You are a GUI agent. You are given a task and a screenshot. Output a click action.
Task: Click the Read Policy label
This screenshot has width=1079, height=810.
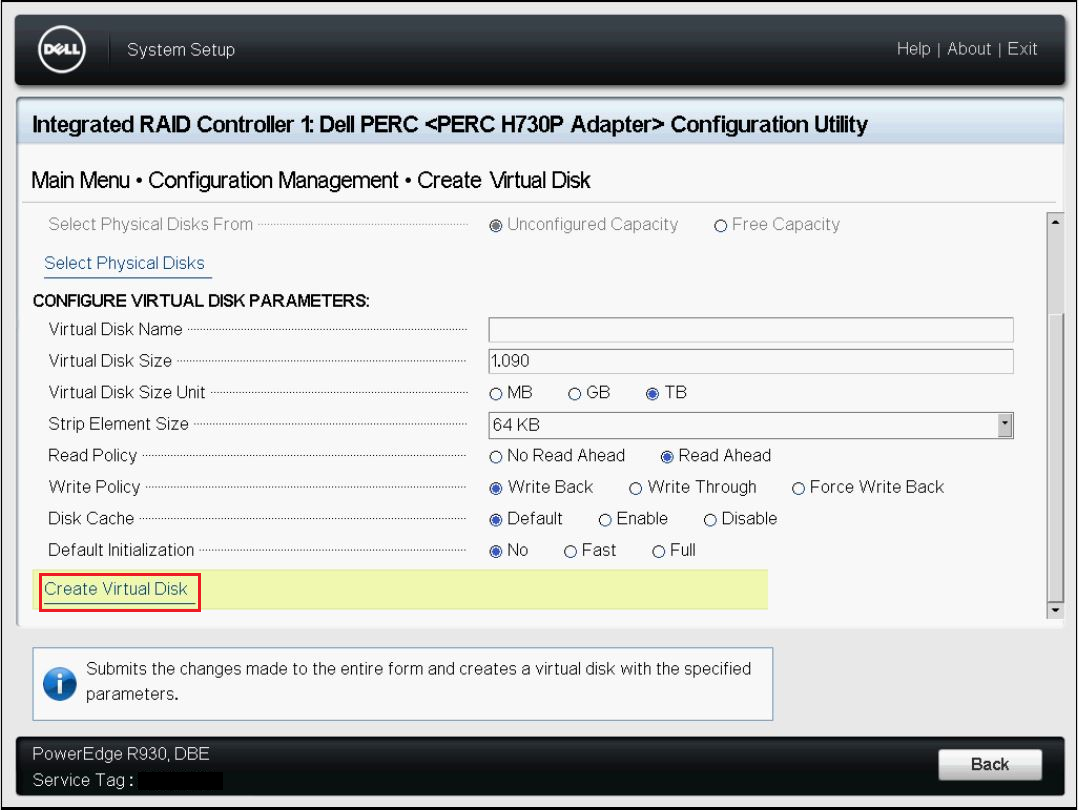coord(93,456)
